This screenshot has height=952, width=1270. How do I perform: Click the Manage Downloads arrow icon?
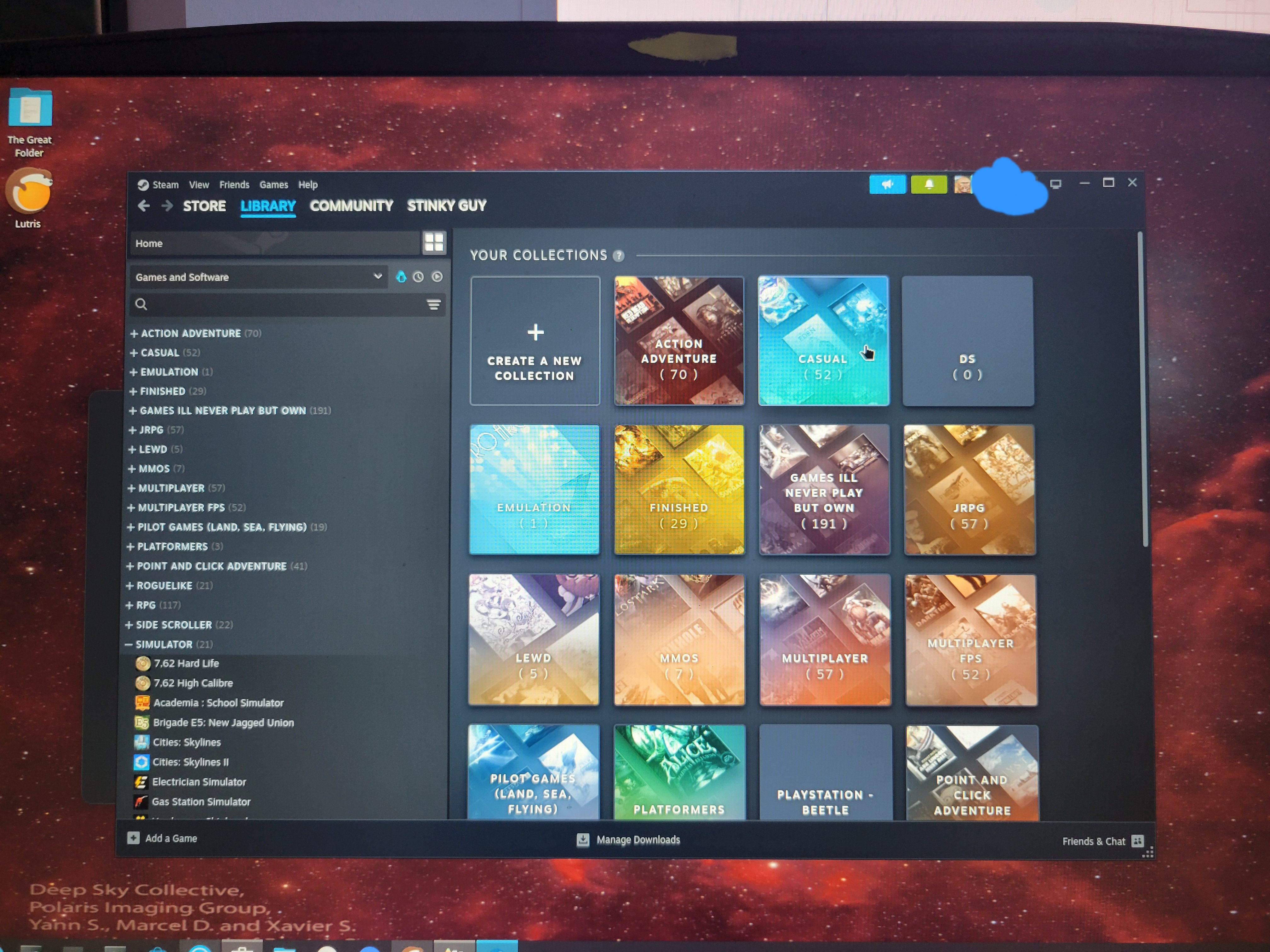(x=583, y=840)
